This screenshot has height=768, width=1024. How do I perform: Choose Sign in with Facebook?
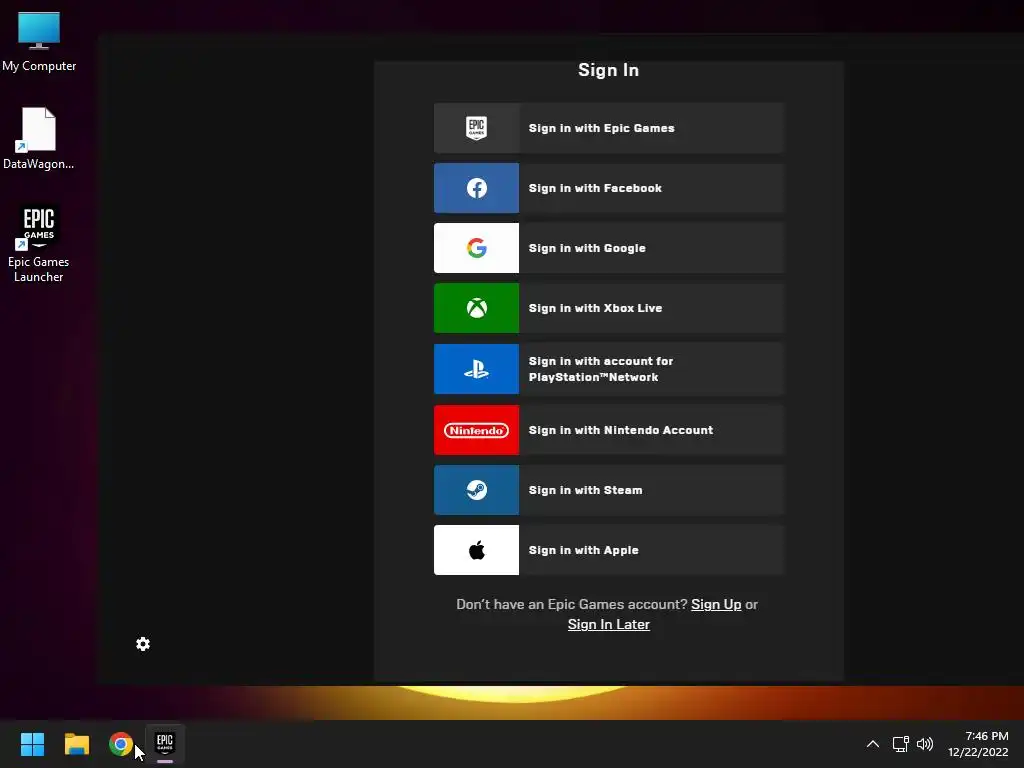[x=609, y=188]
